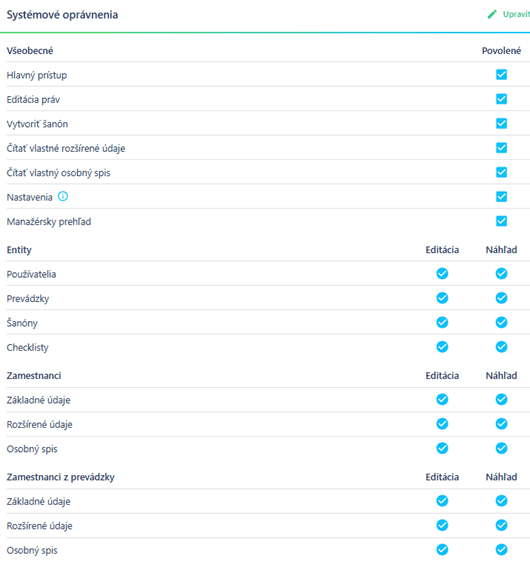Click Editácia check icon for Zamestnanci Rozšírené údaje
Viewport: 530px width, 564px height.
pos(442,424)
